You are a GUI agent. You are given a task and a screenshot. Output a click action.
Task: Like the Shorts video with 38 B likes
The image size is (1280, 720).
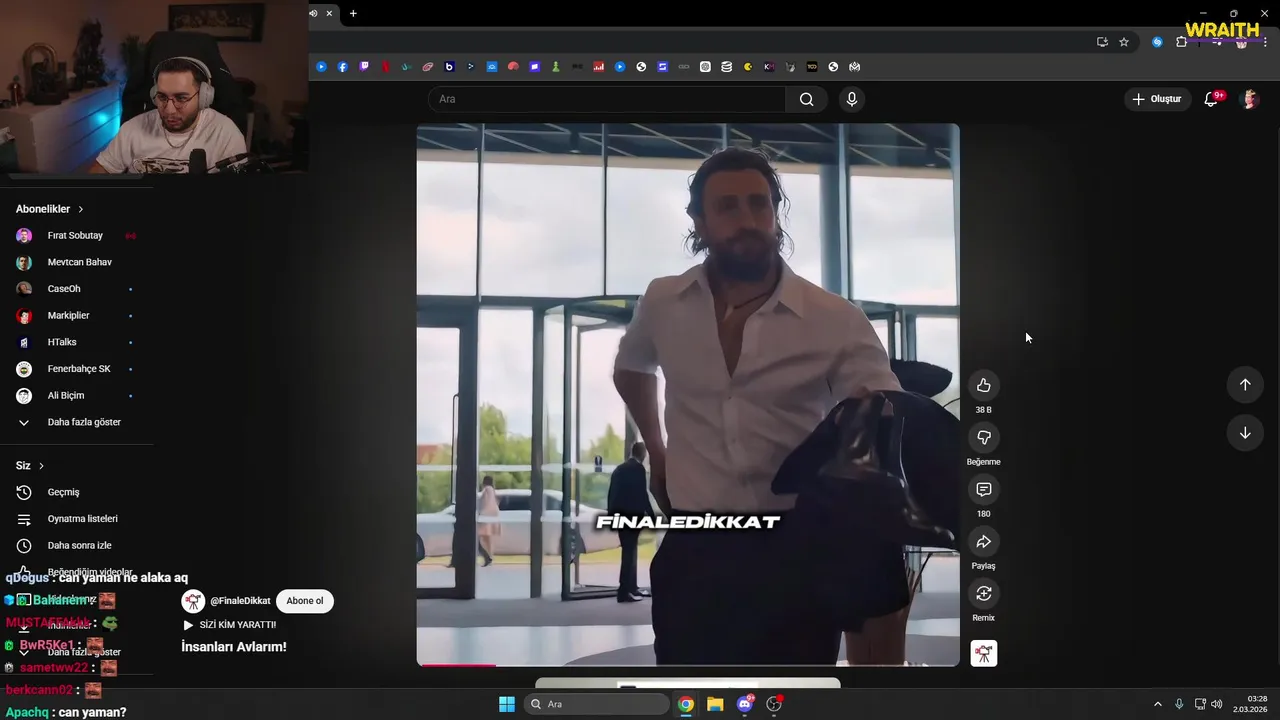984,385
